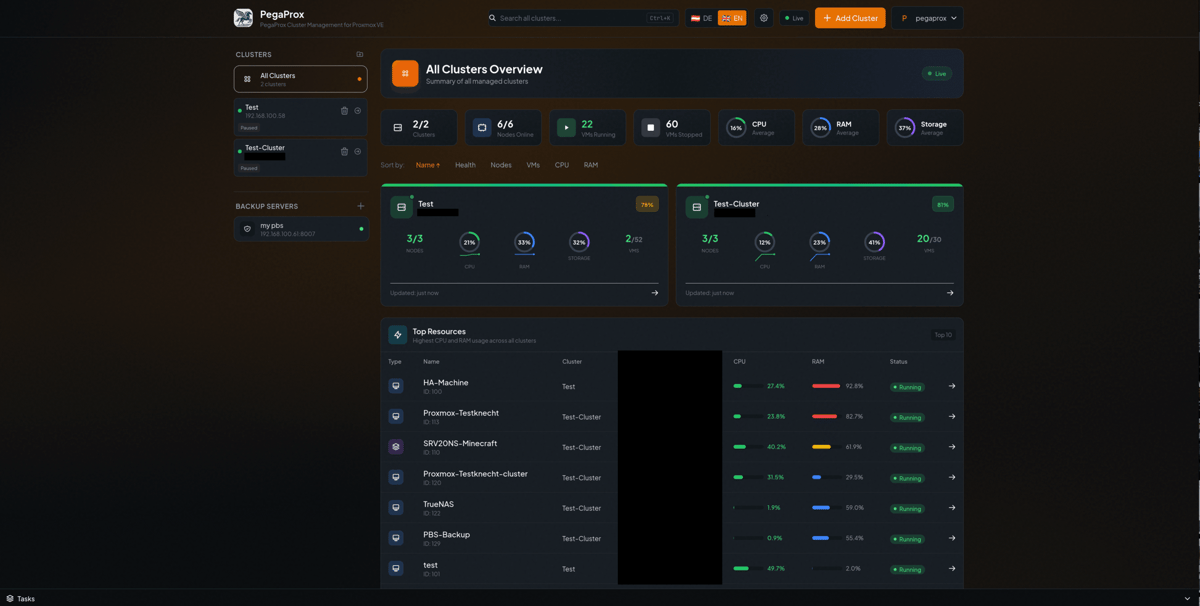Image resolution: width=1200 pixels, height=606 pixels.
Task: Open the pegaprox user dropdown
Action: (928, 18)
